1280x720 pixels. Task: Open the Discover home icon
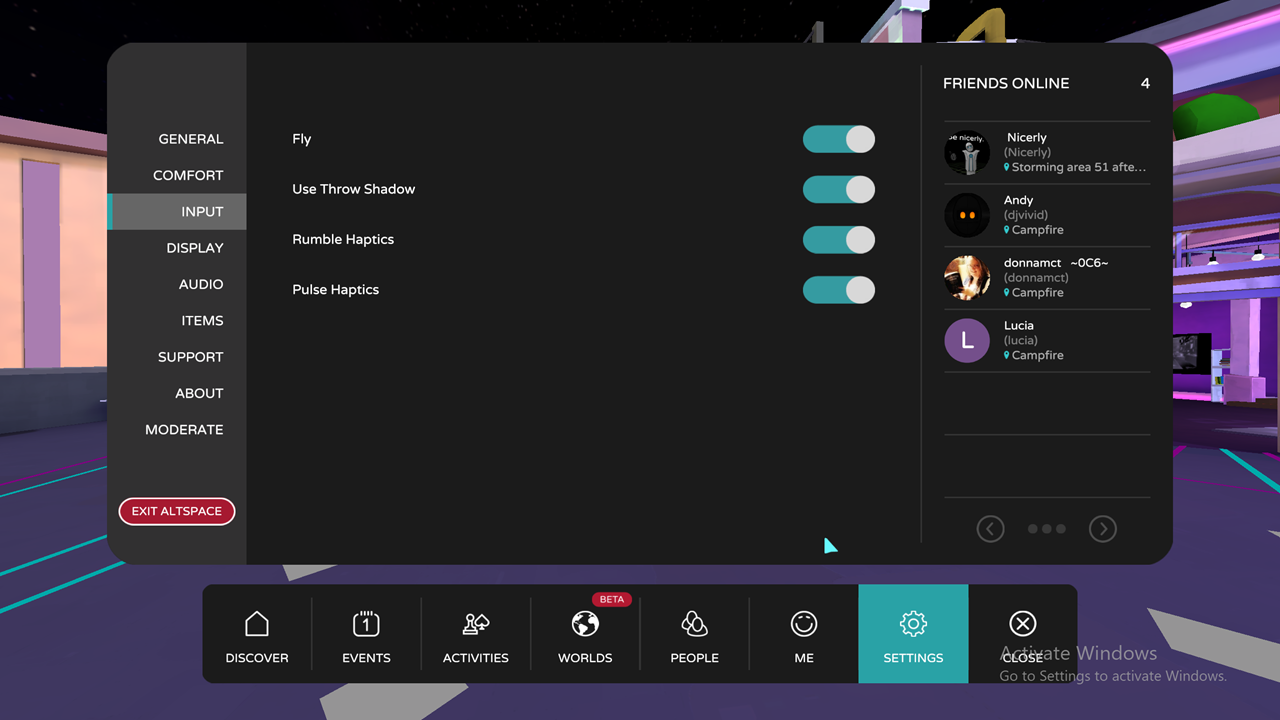pyautogui.click(x=257, y=624)
